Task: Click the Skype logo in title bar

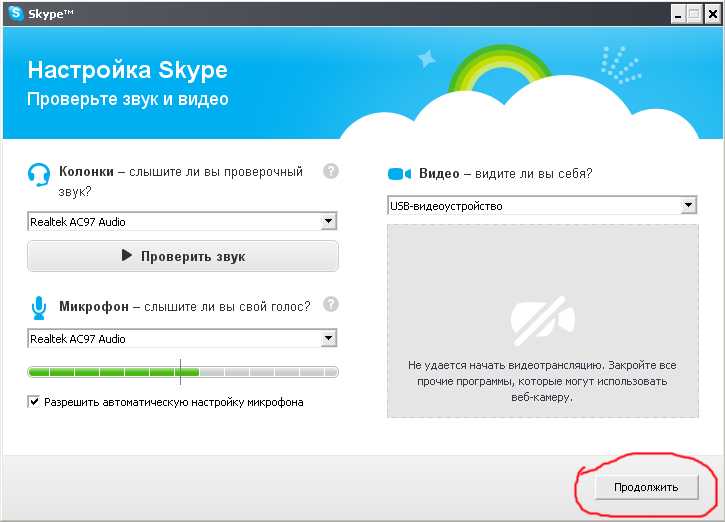Action: pos(16,12)
